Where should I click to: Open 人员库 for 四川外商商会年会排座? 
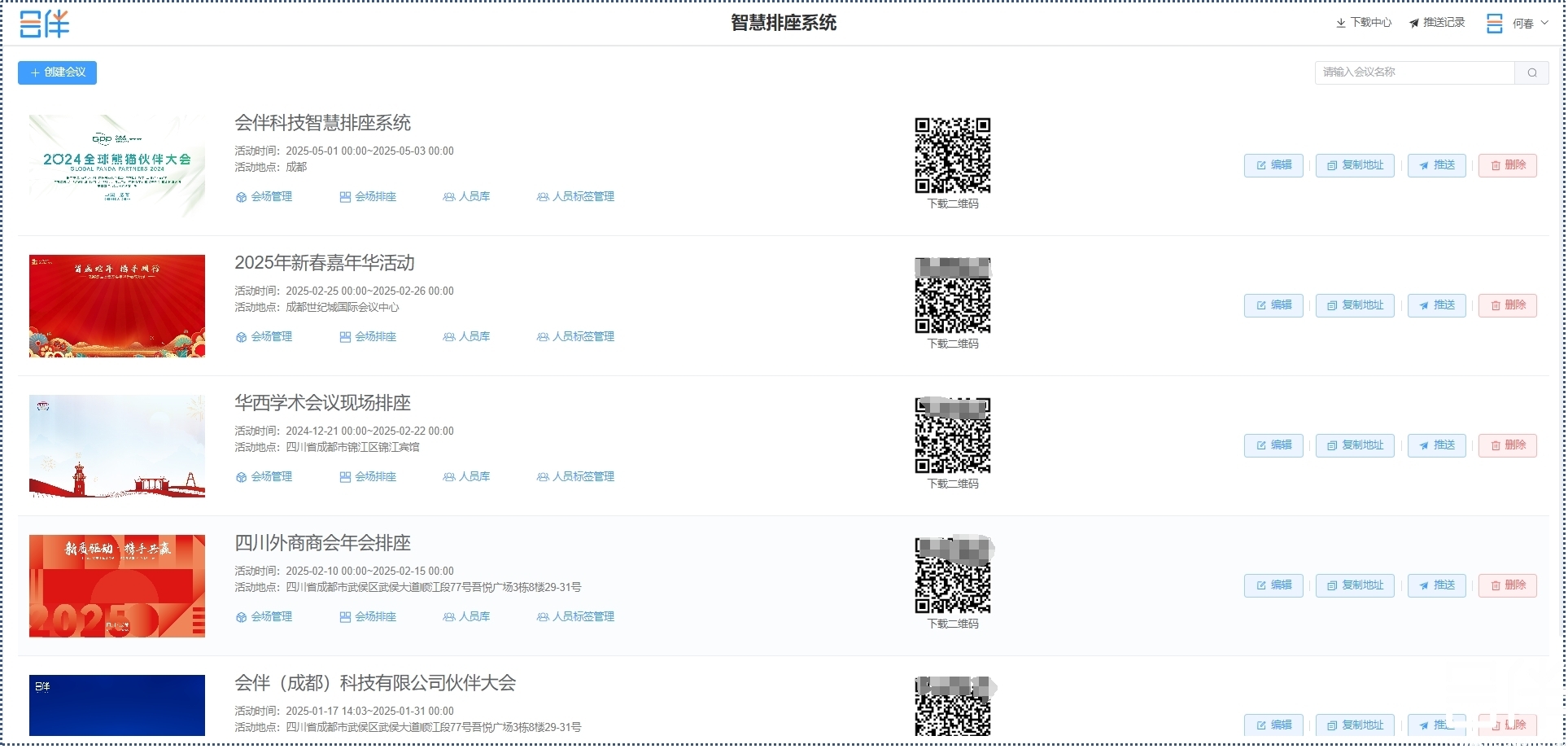pos(466,616)
